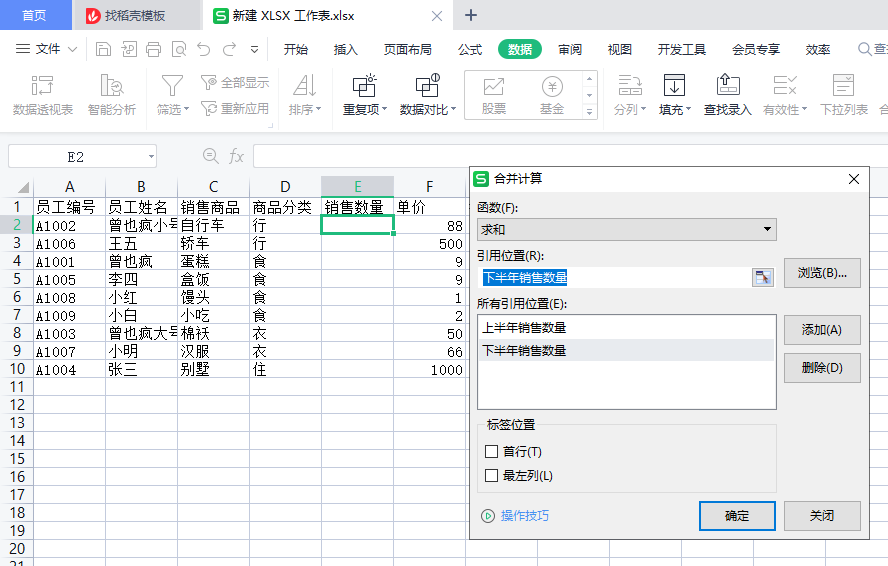
Task: Click the 分列 split columns icon
Action: coord(630,86)
